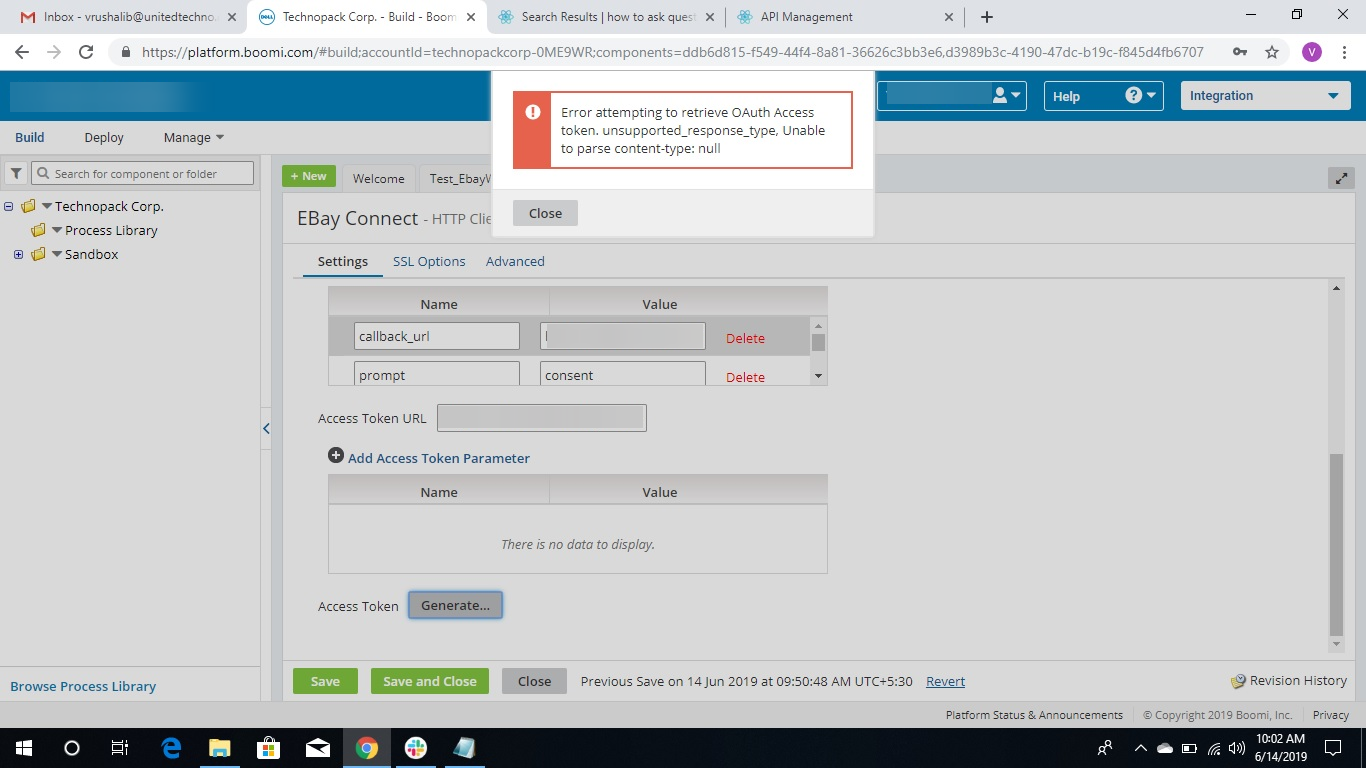Click the callback_url name field

[x=437, y=336]
